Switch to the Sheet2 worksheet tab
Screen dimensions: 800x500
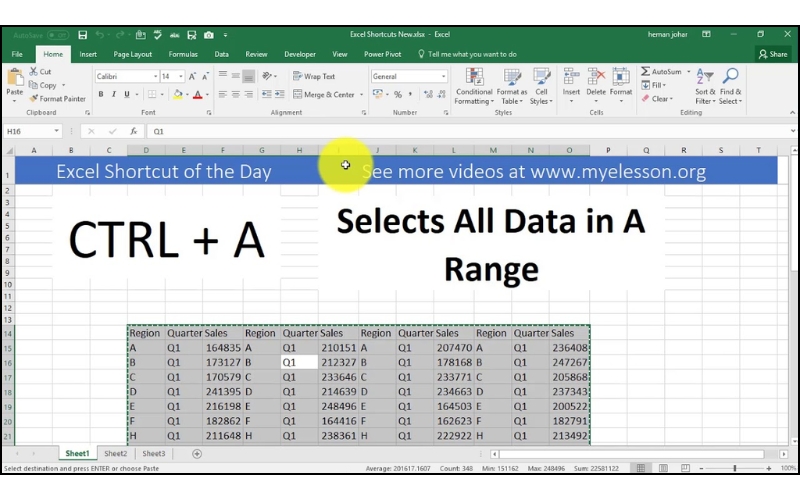pyautogui.click(x=116, y=454)
